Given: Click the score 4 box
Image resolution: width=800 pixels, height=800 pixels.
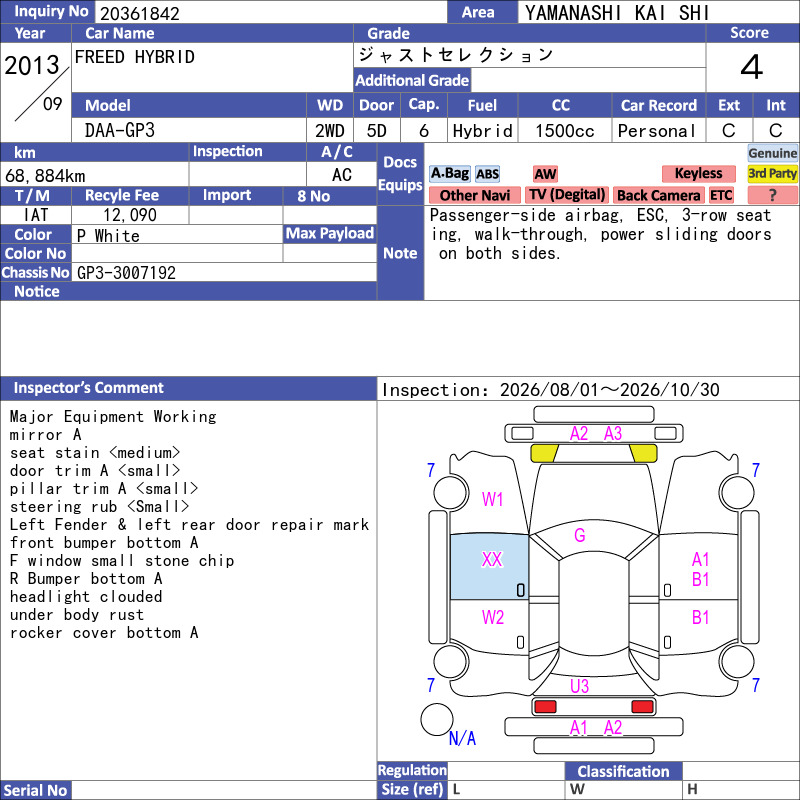Looking at the screenshot, I should point(752,67).
